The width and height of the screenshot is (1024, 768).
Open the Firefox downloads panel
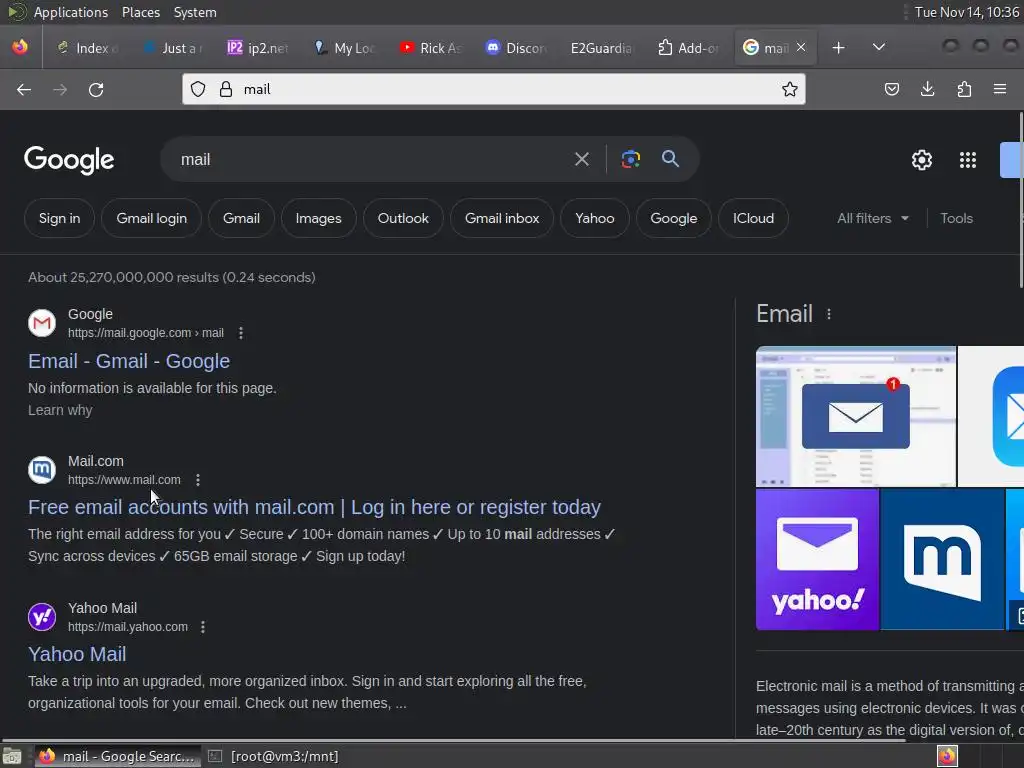point(927,89)
